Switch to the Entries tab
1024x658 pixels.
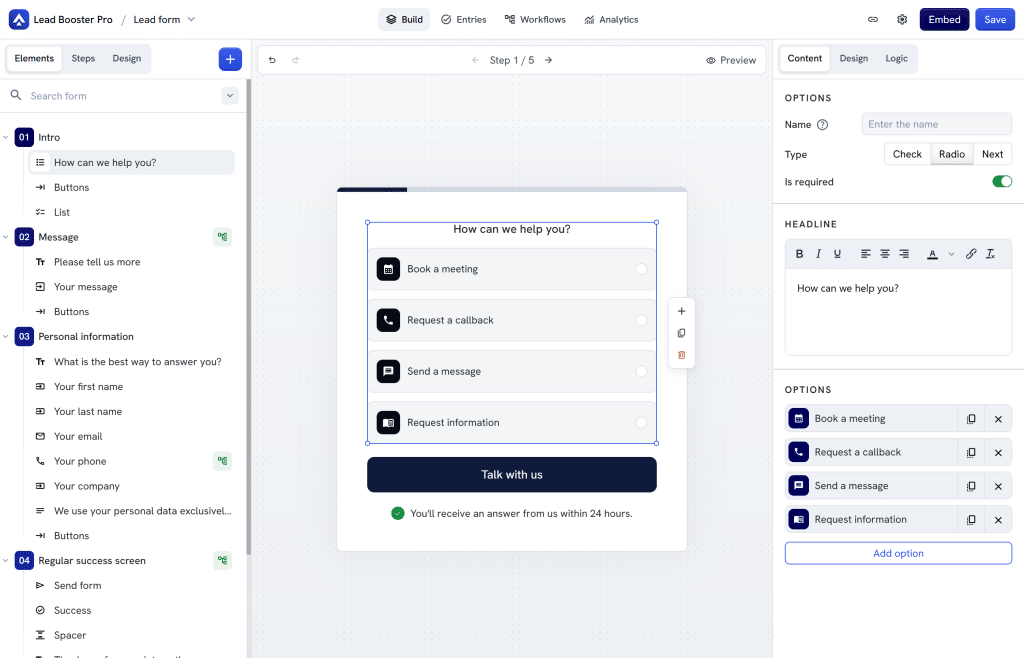click(464, 20)
